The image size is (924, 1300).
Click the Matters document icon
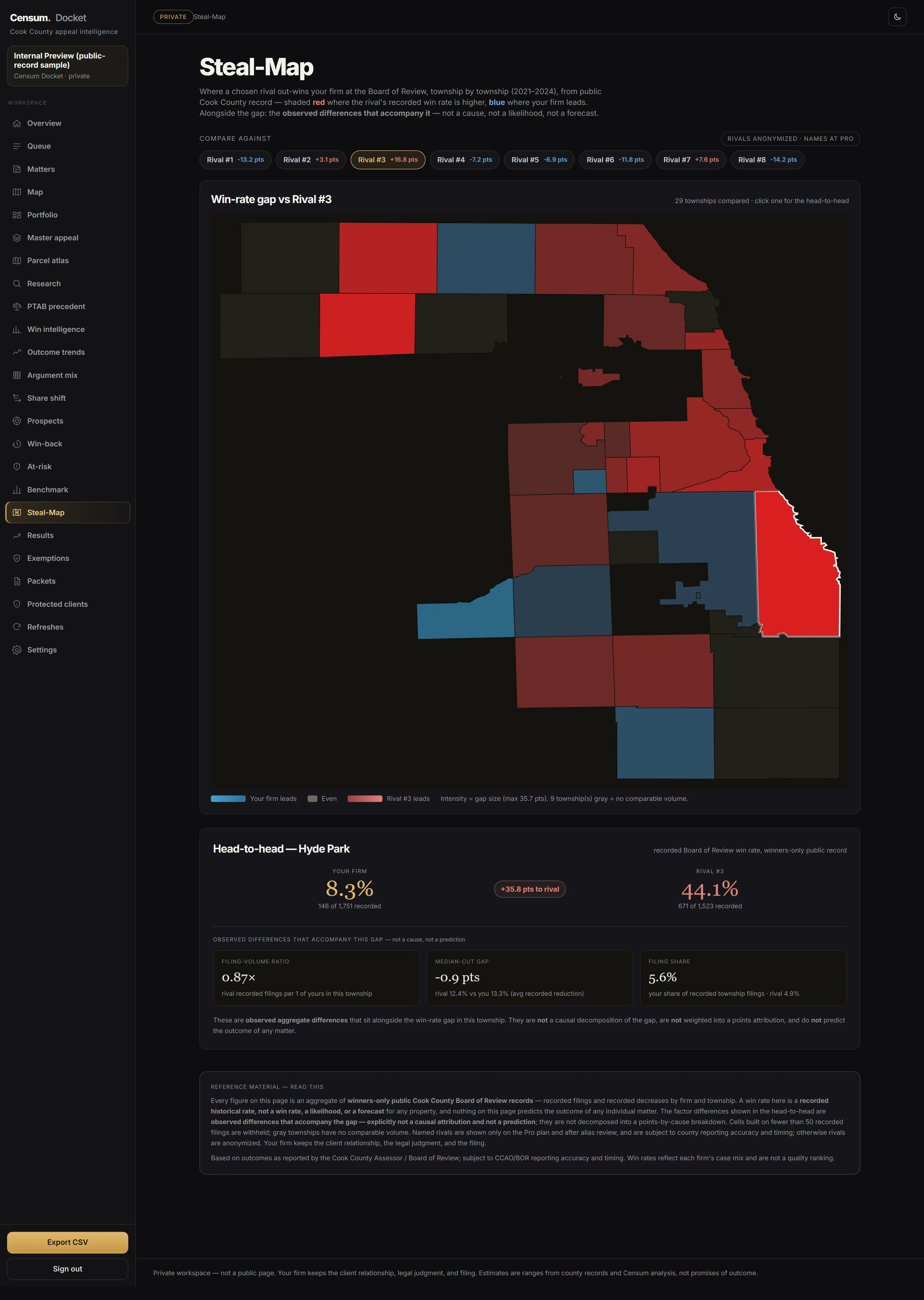tap(17, 169)
